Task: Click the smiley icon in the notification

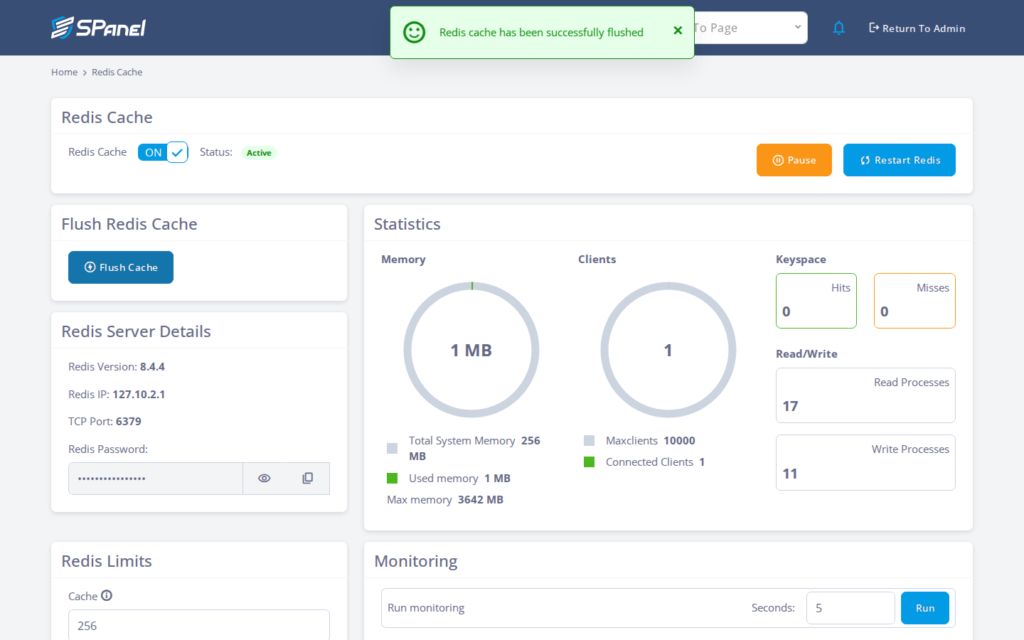Action: pyautogui.click(x=414, y=32)
